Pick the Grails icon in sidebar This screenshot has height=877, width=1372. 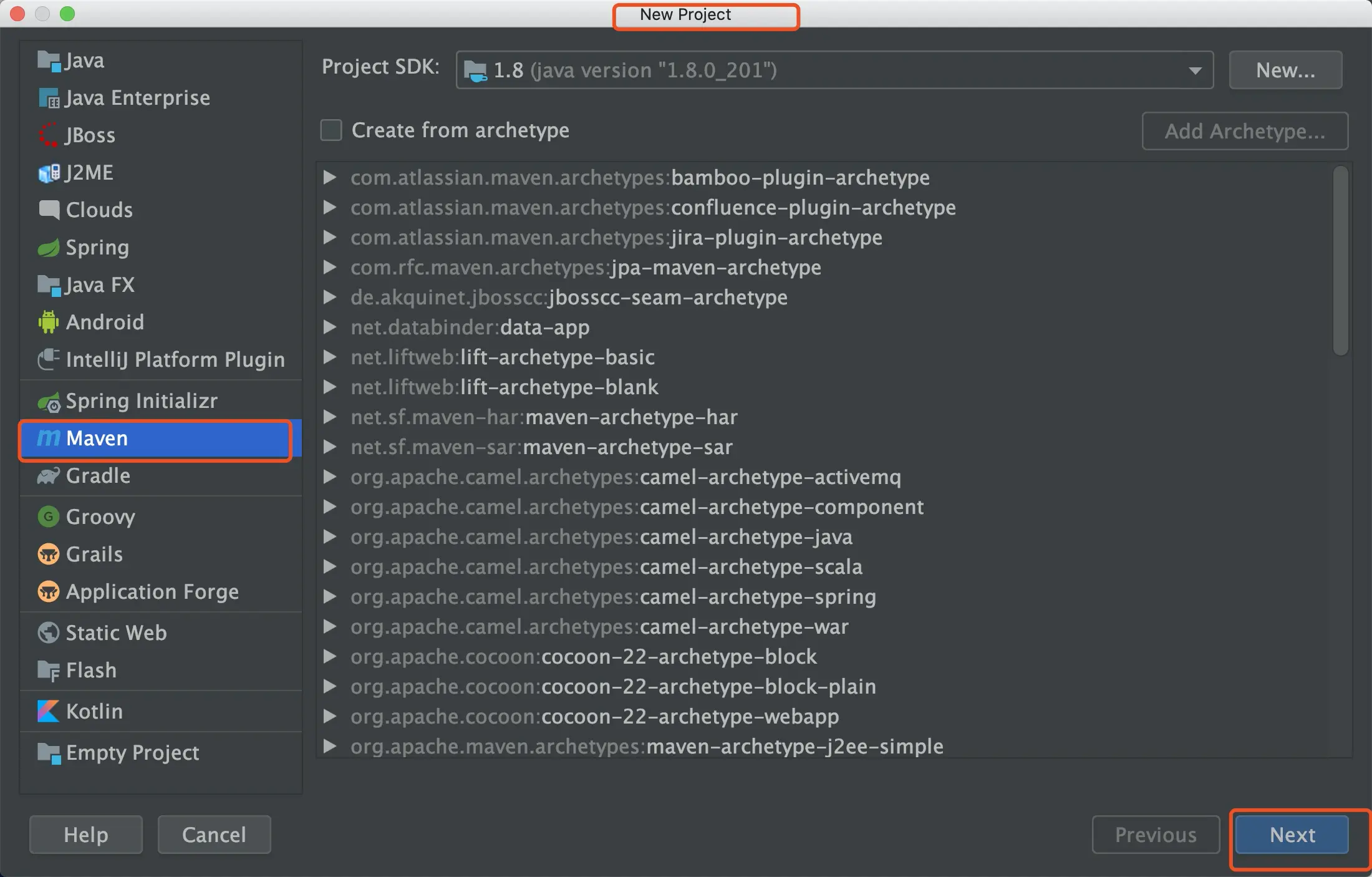(x=49, y=554)
